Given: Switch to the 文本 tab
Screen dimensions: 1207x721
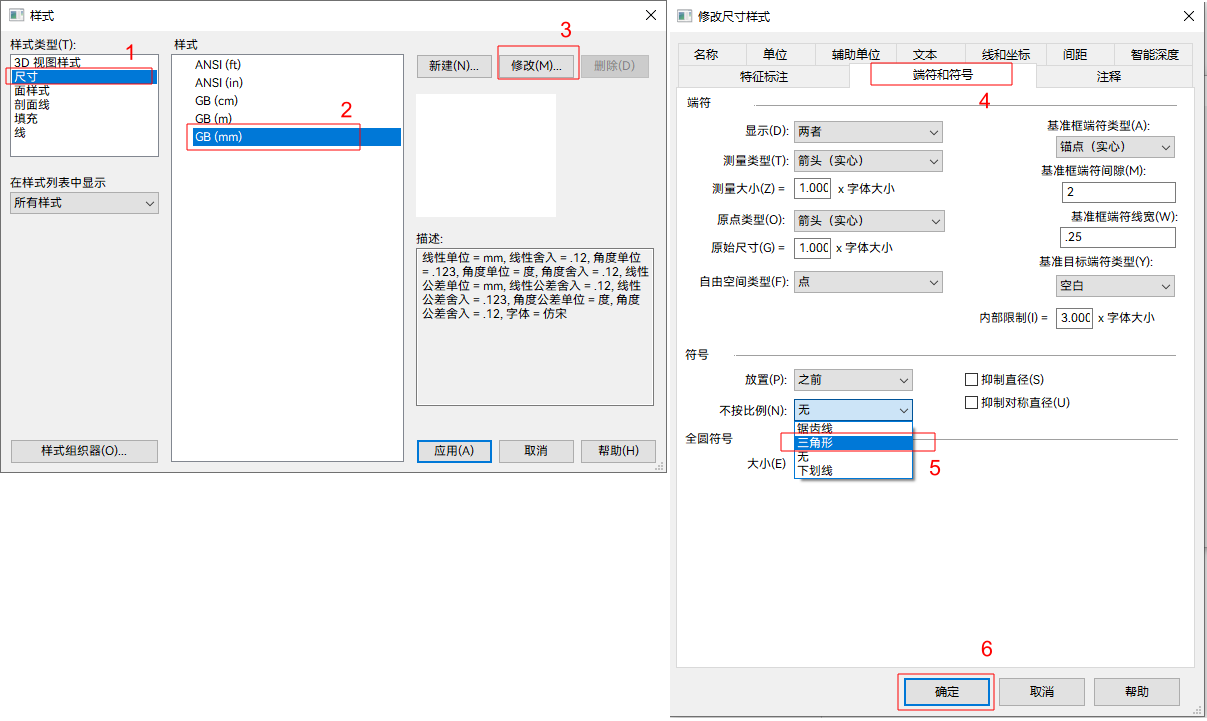Looking at the screenshot, I should (x=917, y=55).
